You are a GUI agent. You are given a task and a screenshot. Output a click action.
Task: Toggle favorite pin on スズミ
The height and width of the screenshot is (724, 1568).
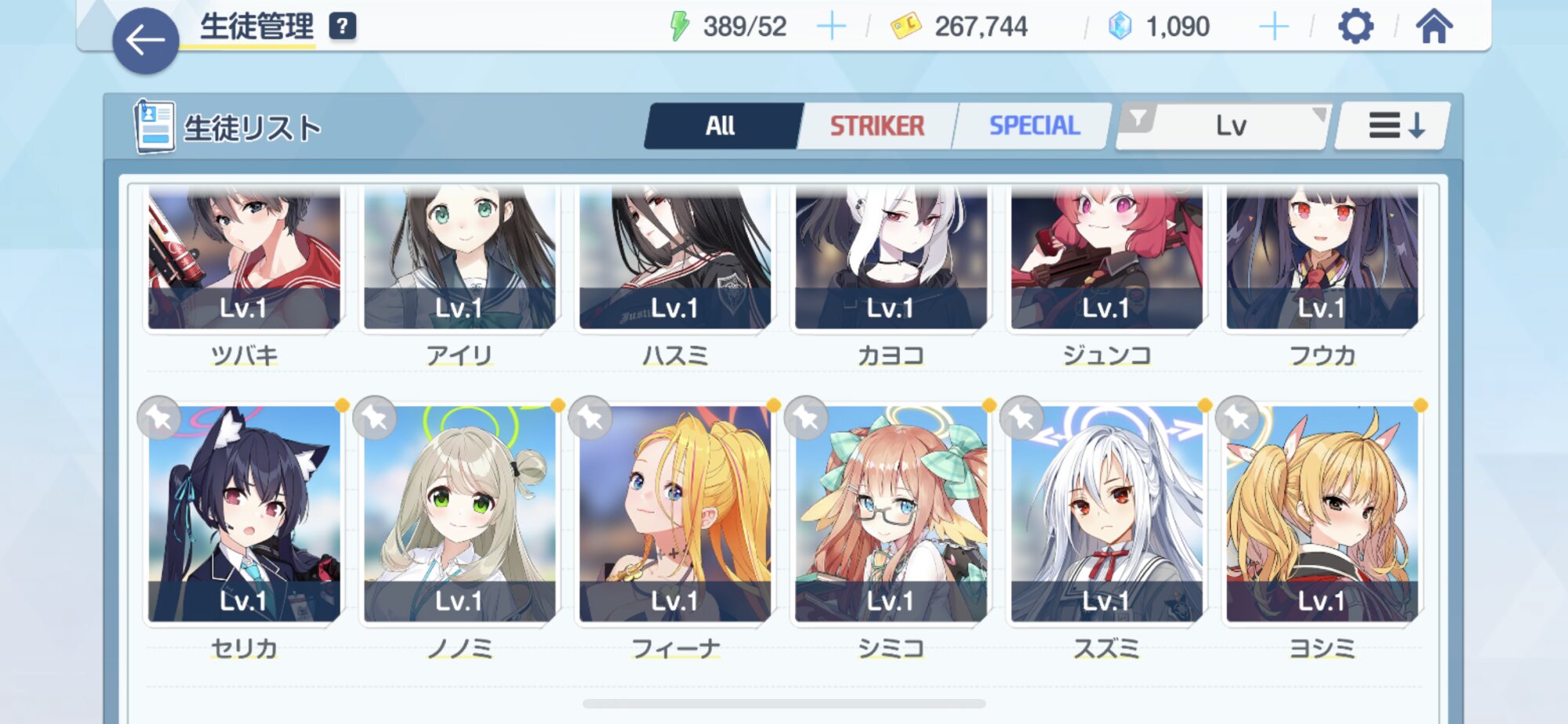pos(1022,418)
